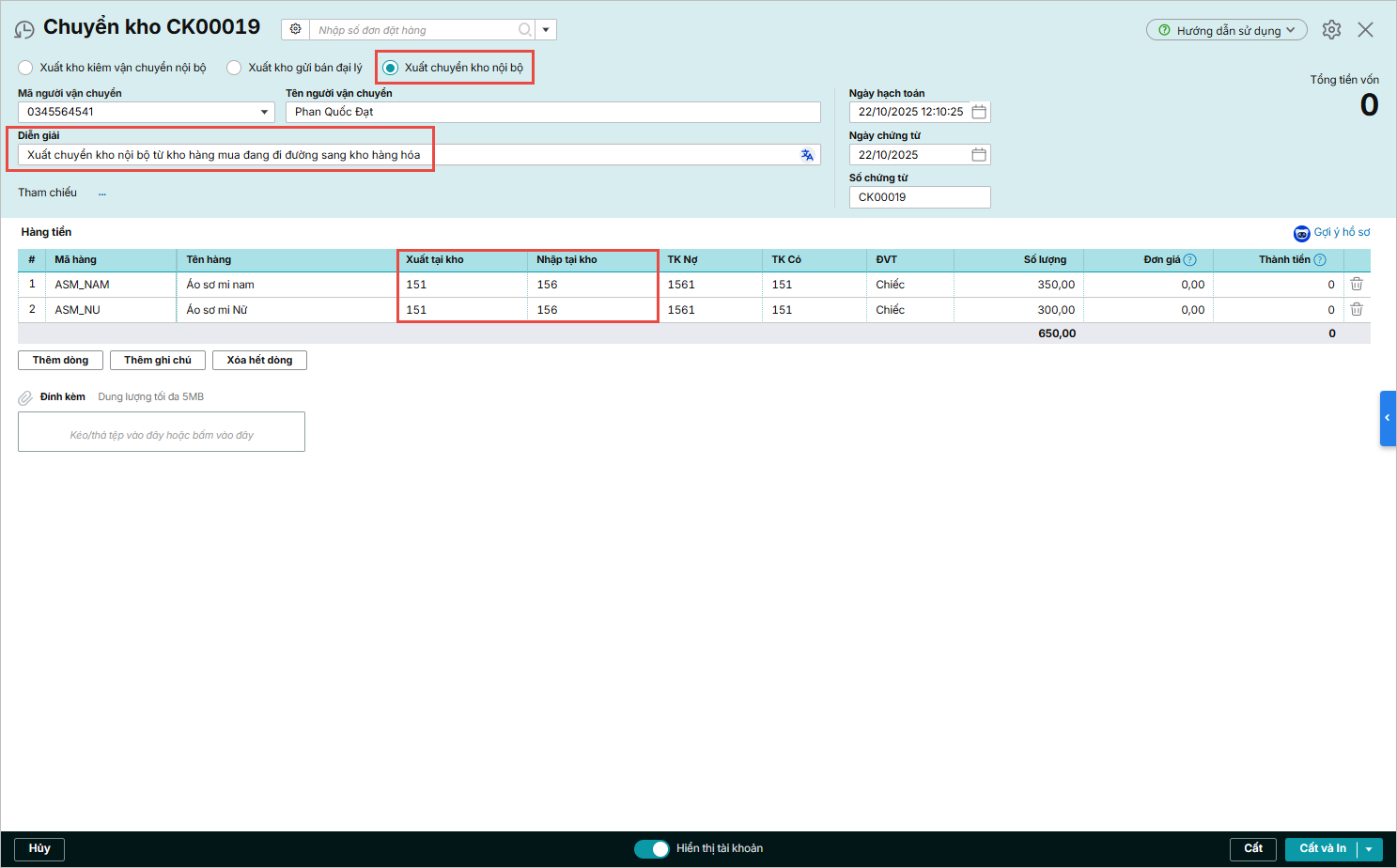This screenshot has width=1397, height=868.
Task: Click the Đơn giá help question icon
Action: 1190,260
